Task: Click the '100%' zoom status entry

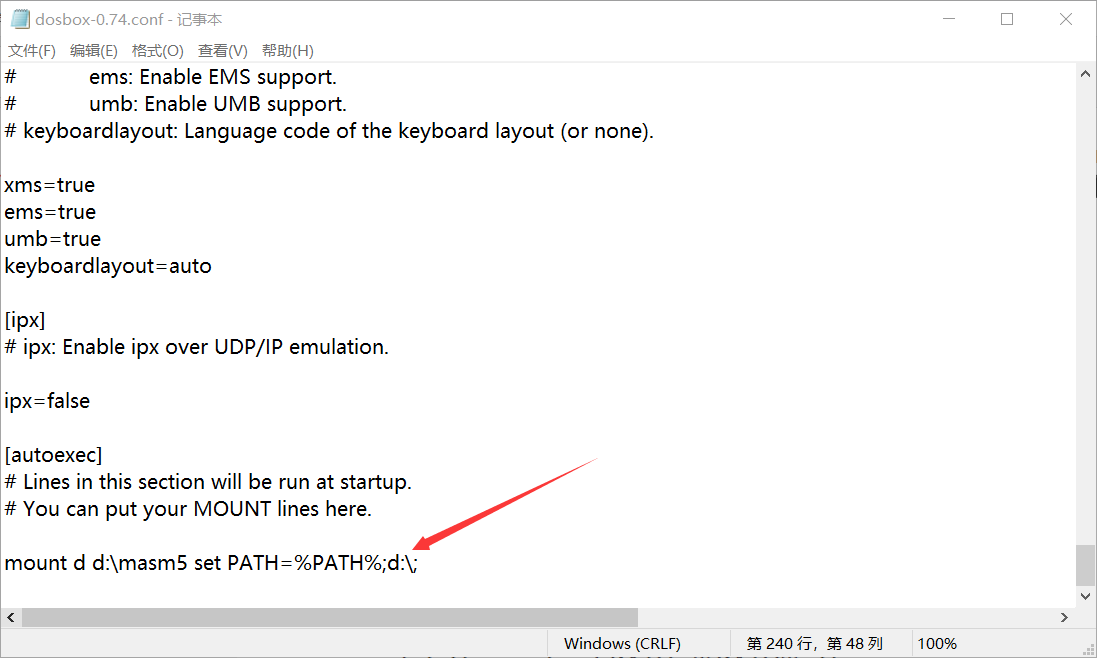Action: [x=937, y=643]
